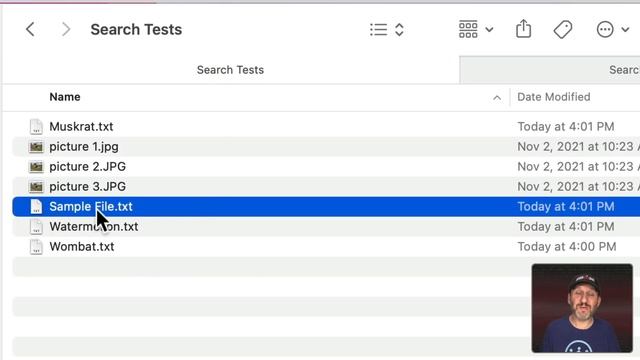
Task: Expand the More actions dropdown arrow
Action: [625, 29]
